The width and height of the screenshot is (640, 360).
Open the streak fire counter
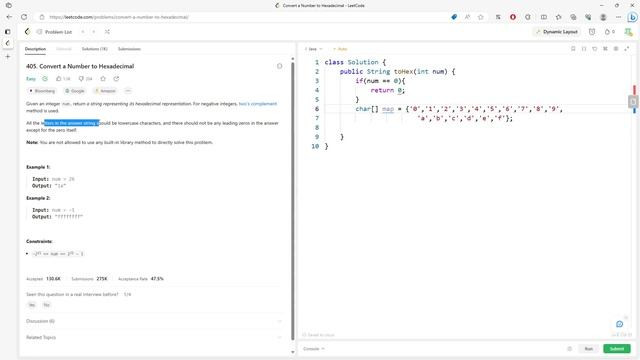point(609,32)
